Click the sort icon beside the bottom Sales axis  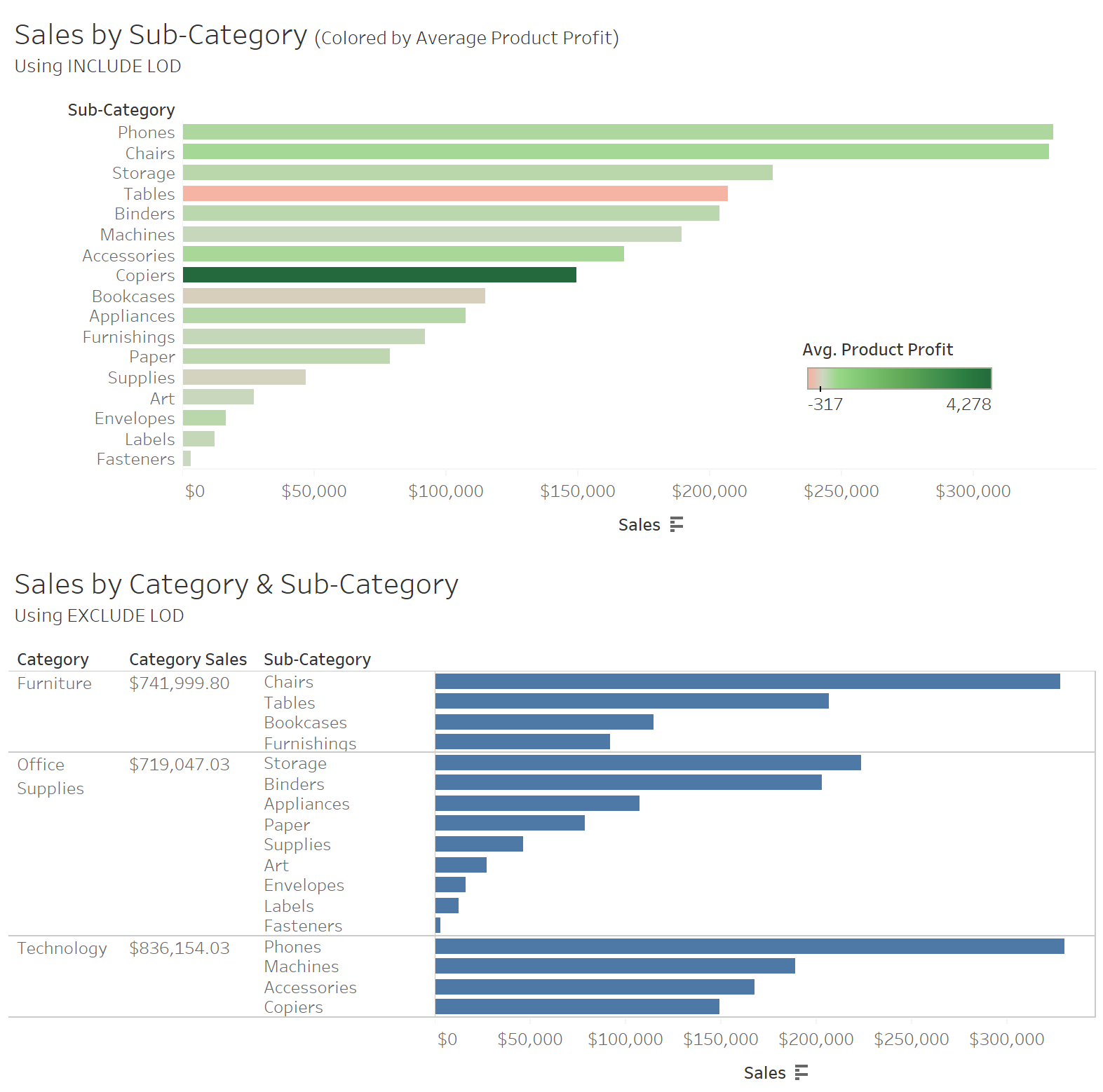[801, 1072]
